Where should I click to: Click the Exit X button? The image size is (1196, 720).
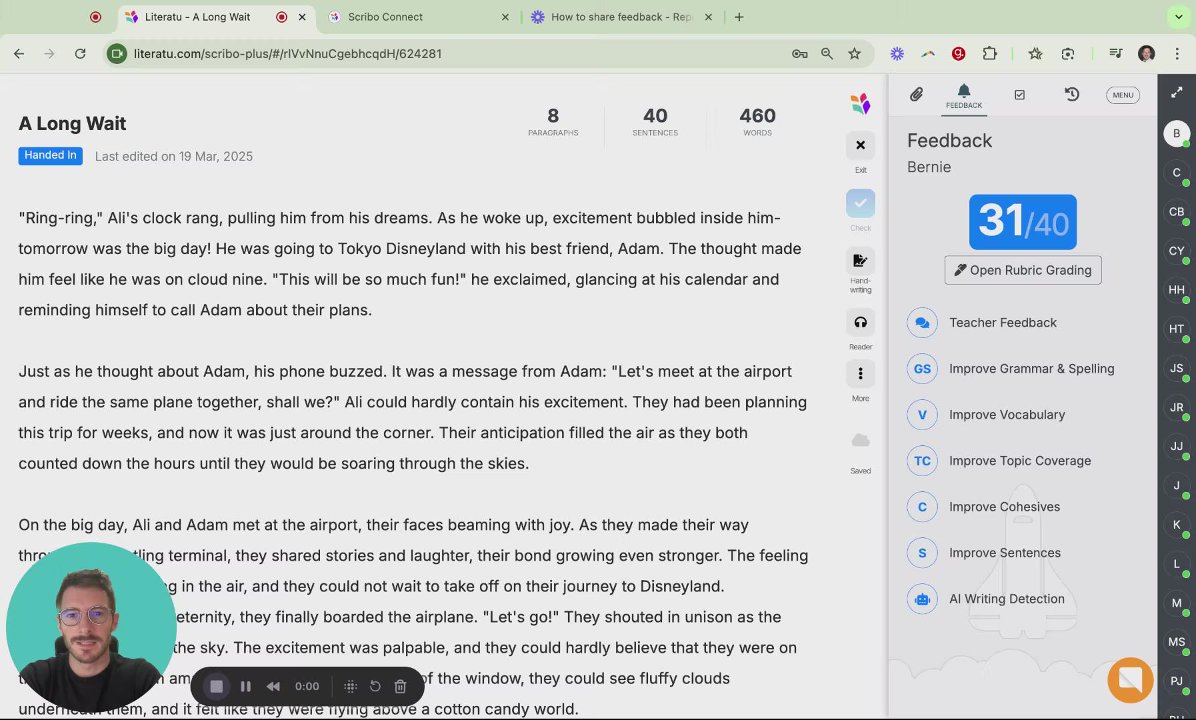(x=860, y=145)
